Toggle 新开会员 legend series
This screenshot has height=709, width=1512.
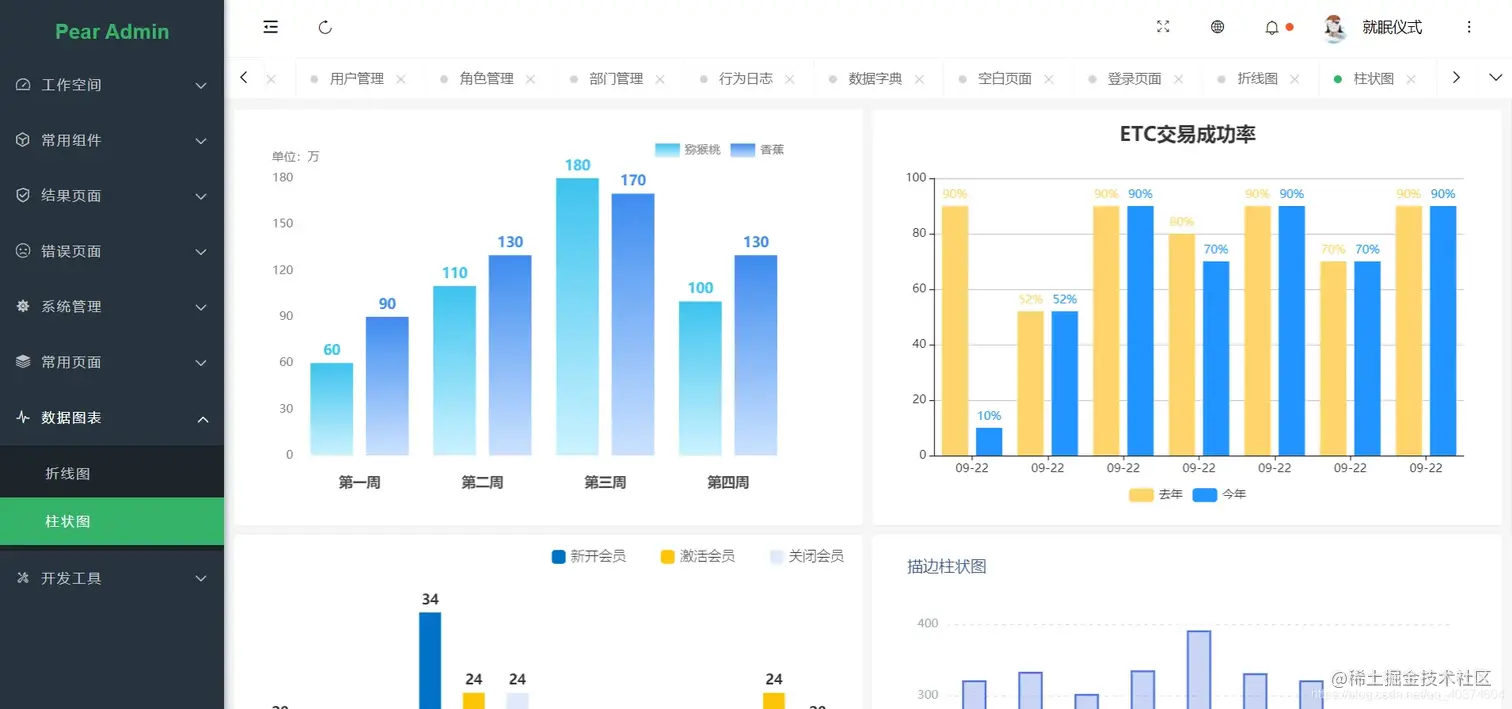(x=589, y=556)
